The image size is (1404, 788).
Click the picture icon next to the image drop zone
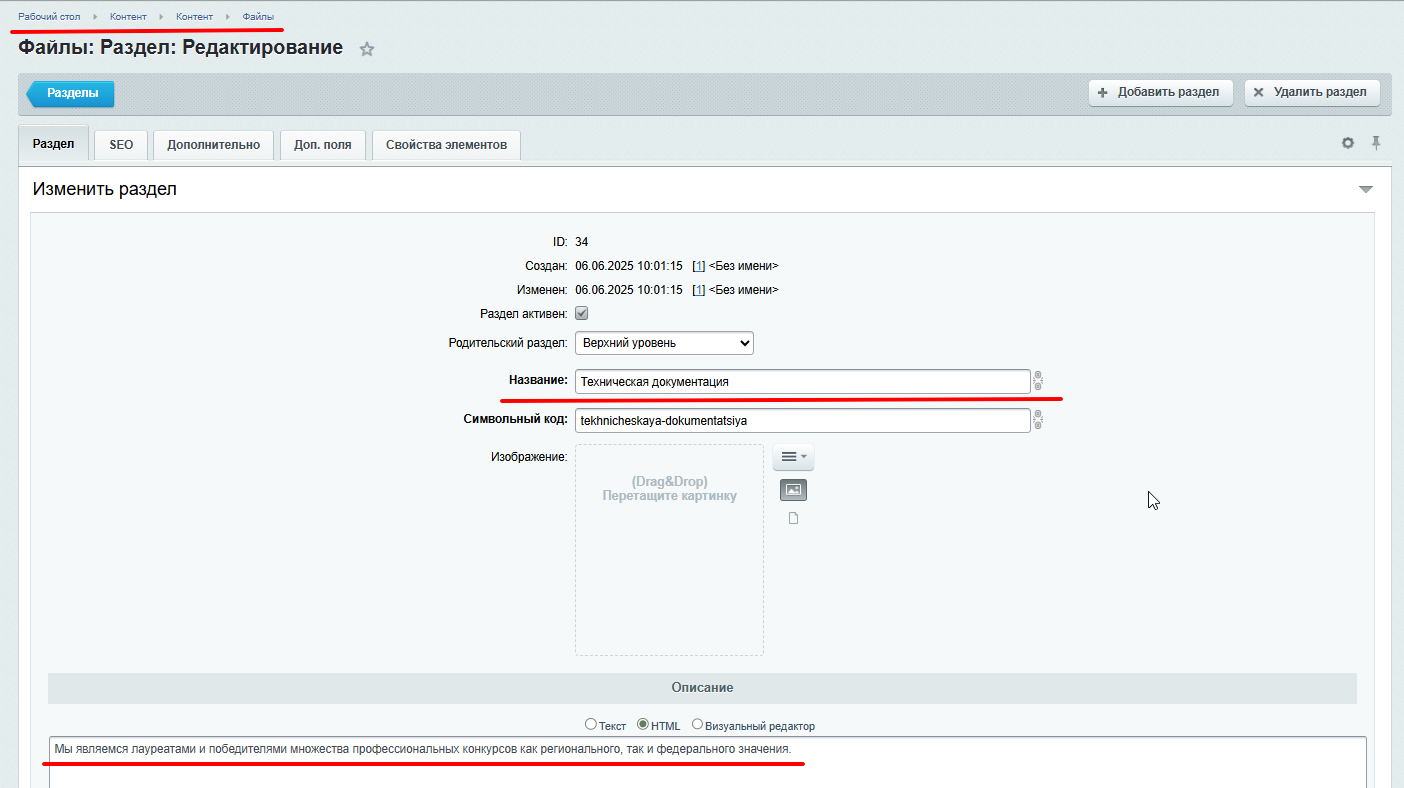tap(793, 490)
